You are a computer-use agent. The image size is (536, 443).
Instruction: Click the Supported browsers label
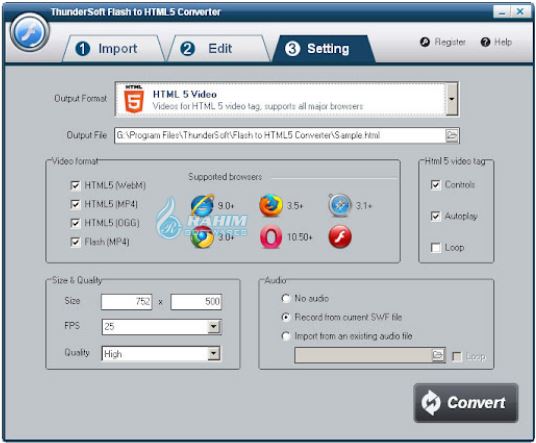(225, 177)
